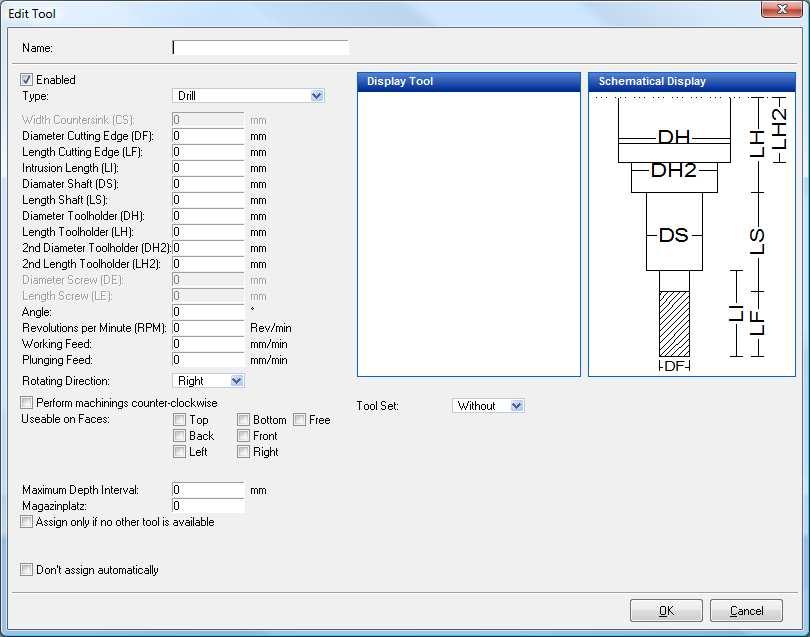Click the Length Shaft (LS) field

pyautogui.click(x=208, y=200)
